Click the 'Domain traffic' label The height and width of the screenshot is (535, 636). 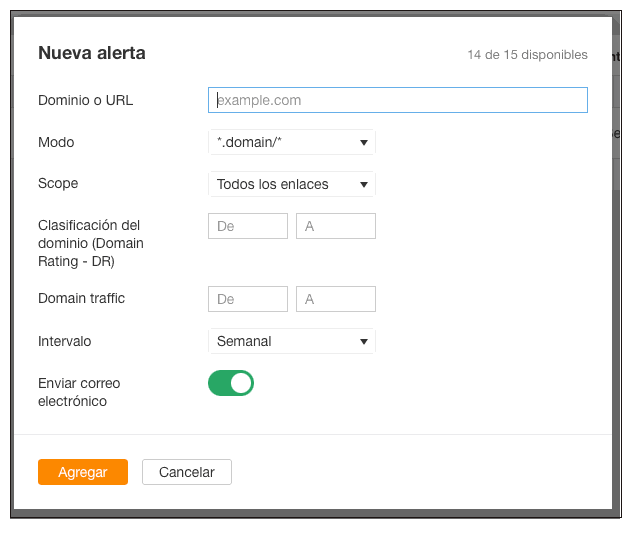click(x=81, y=298)
